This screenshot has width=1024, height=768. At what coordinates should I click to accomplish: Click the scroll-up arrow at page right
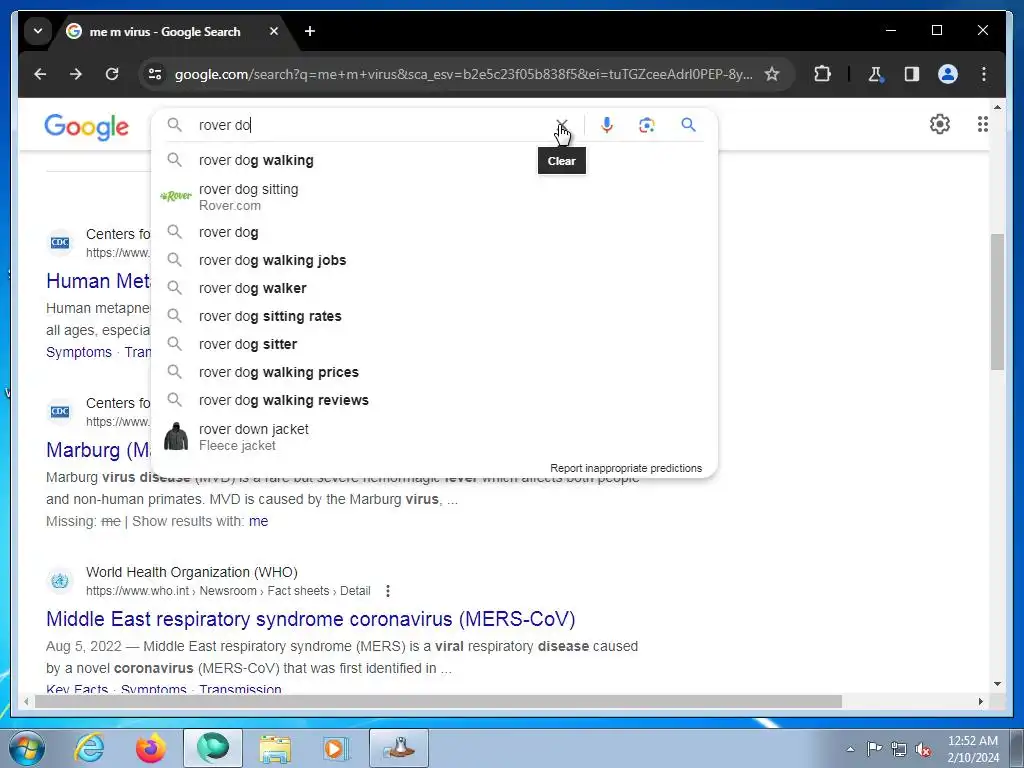[997, 106]
